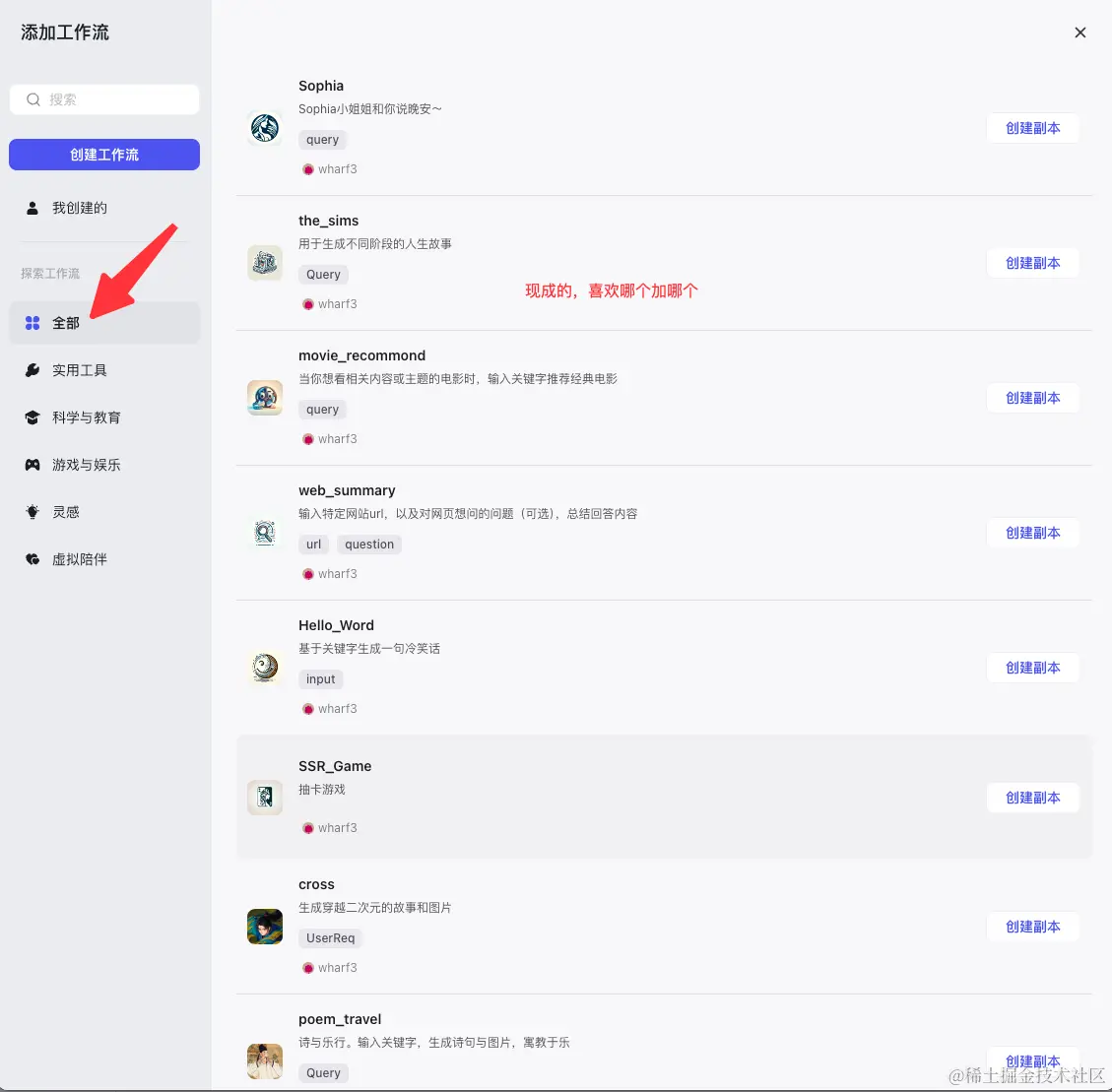Click the Query tag under the_sims
The image size is (1112, 1092).
point(323,275)
